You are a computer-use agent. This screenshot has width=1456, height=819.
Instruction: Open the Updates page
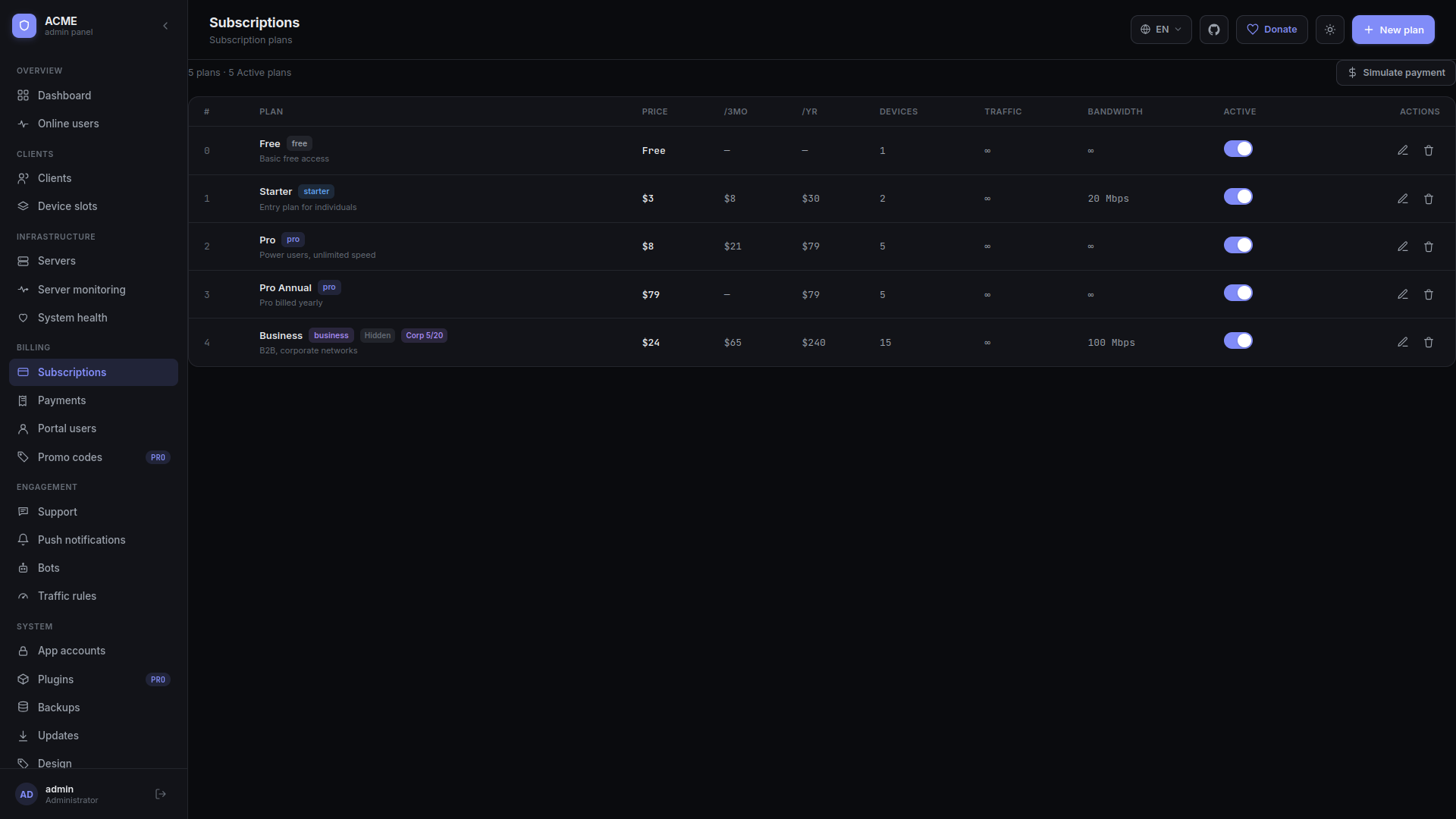point(93,736)
